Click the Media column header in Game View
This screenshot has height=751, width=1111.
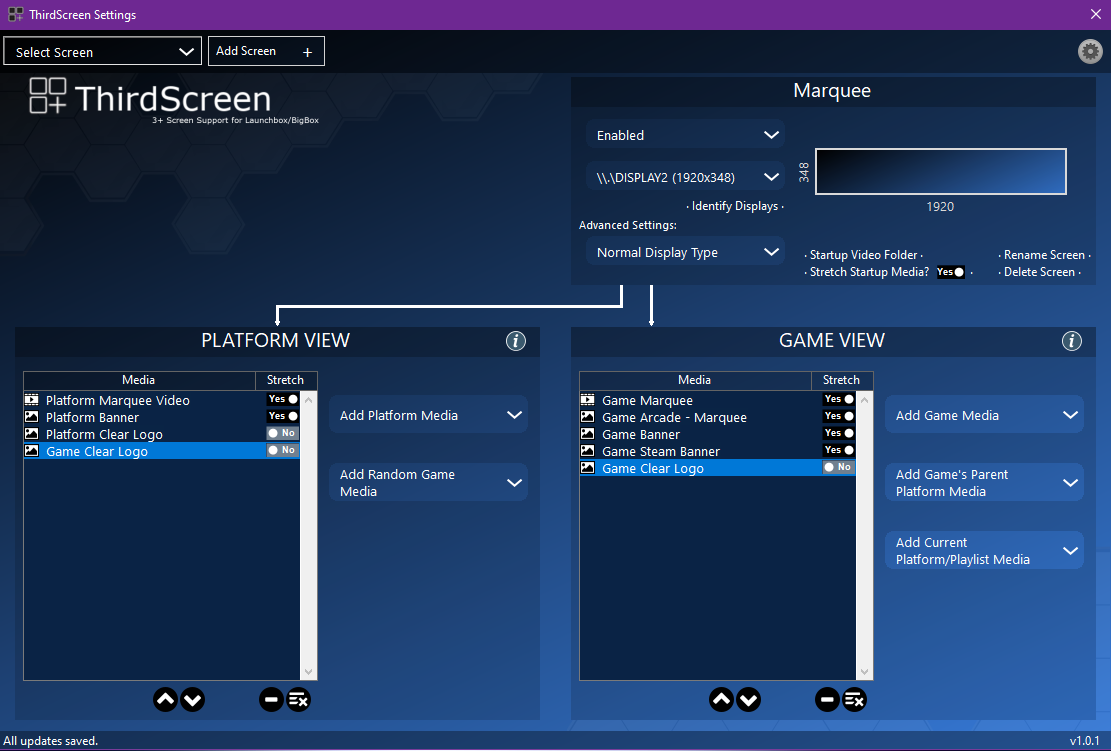pos(695,380)
